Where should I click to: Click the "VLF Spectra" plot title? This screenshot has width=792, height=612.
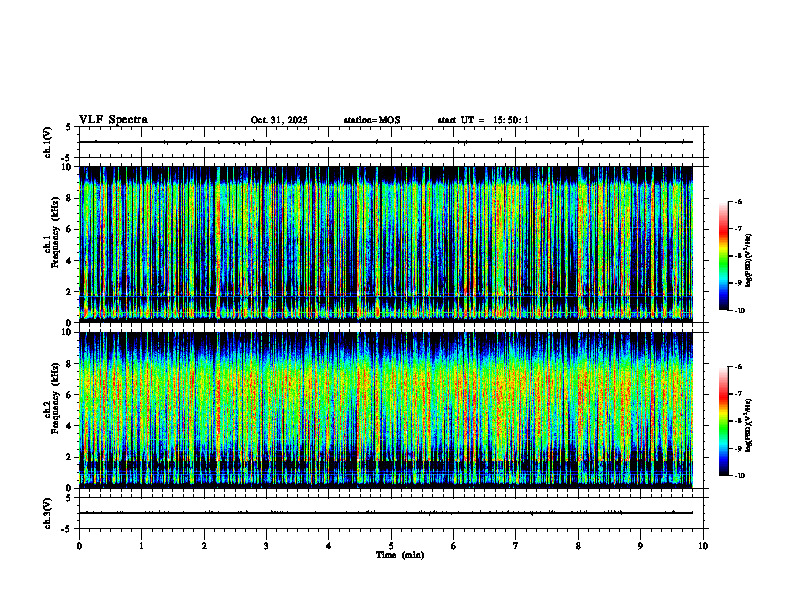click(113, 120)
